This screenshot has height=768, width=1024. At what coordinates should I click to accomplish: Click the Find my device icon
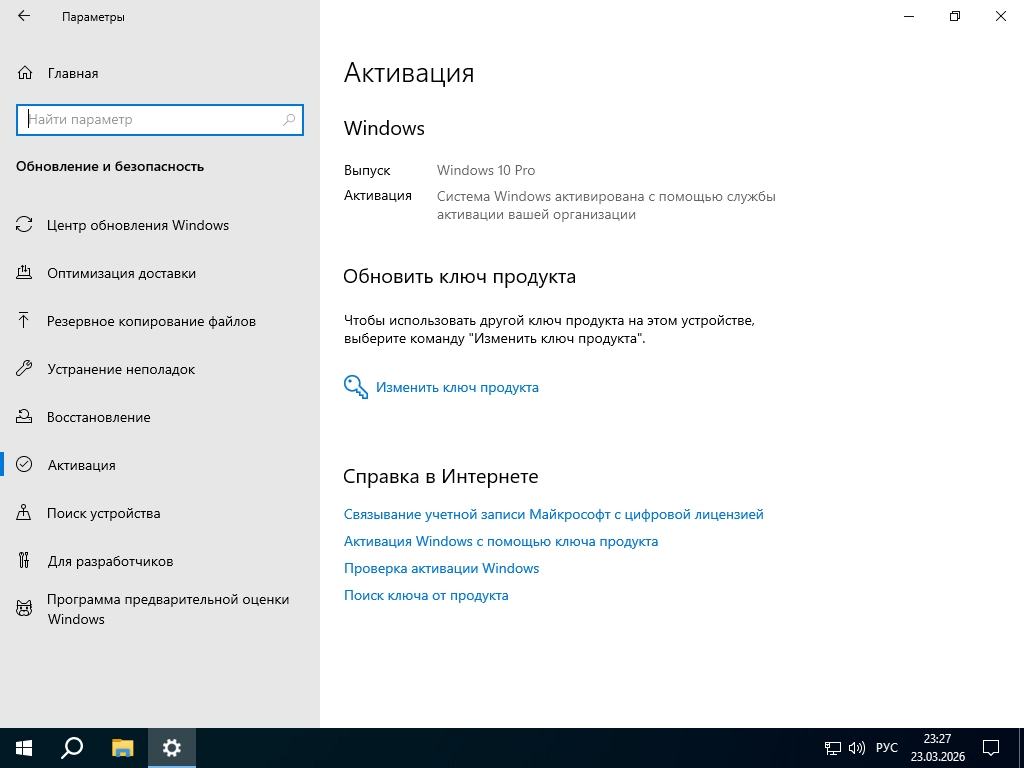click(x=24, y=512)
